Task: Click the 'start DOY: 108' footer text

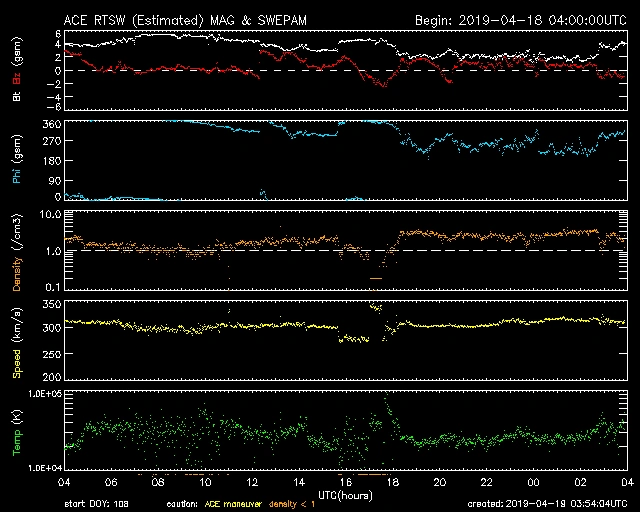Action: click(x=96, y=504)
